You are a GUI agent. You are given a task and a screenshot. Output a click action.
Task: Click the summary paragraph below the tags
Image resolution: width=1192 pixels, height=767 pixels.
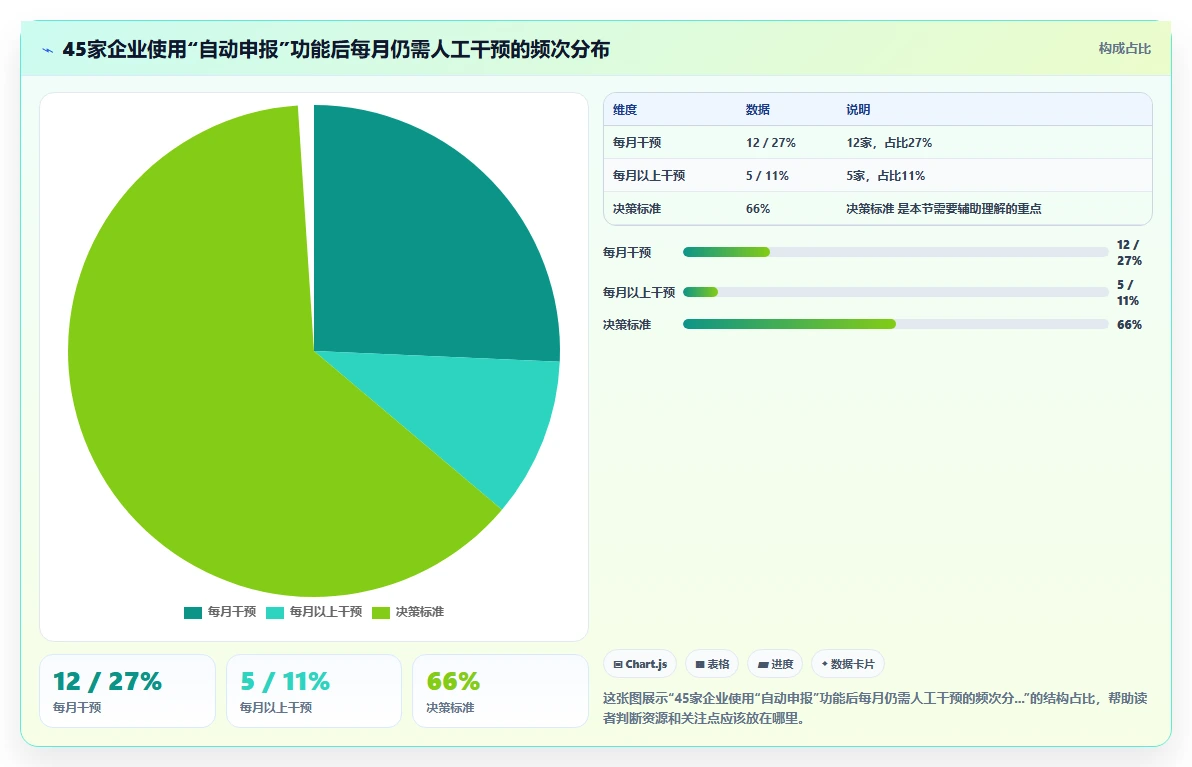(875, 708)
